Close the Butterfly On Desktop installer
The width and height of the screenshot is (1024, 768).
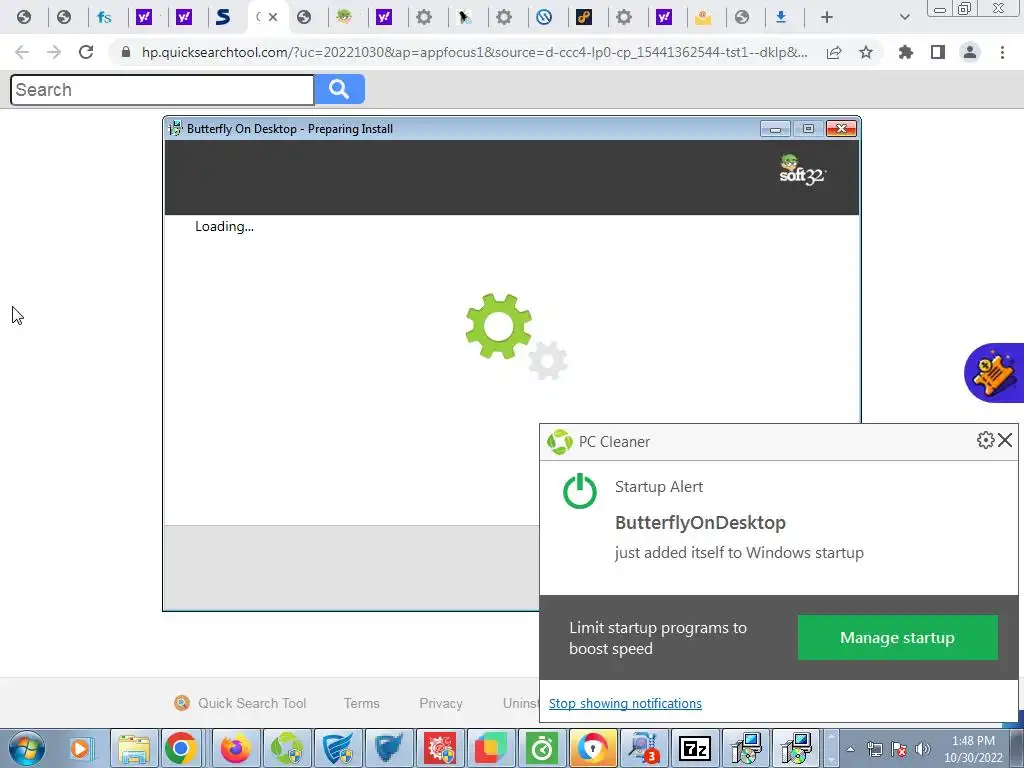(841, 129)
